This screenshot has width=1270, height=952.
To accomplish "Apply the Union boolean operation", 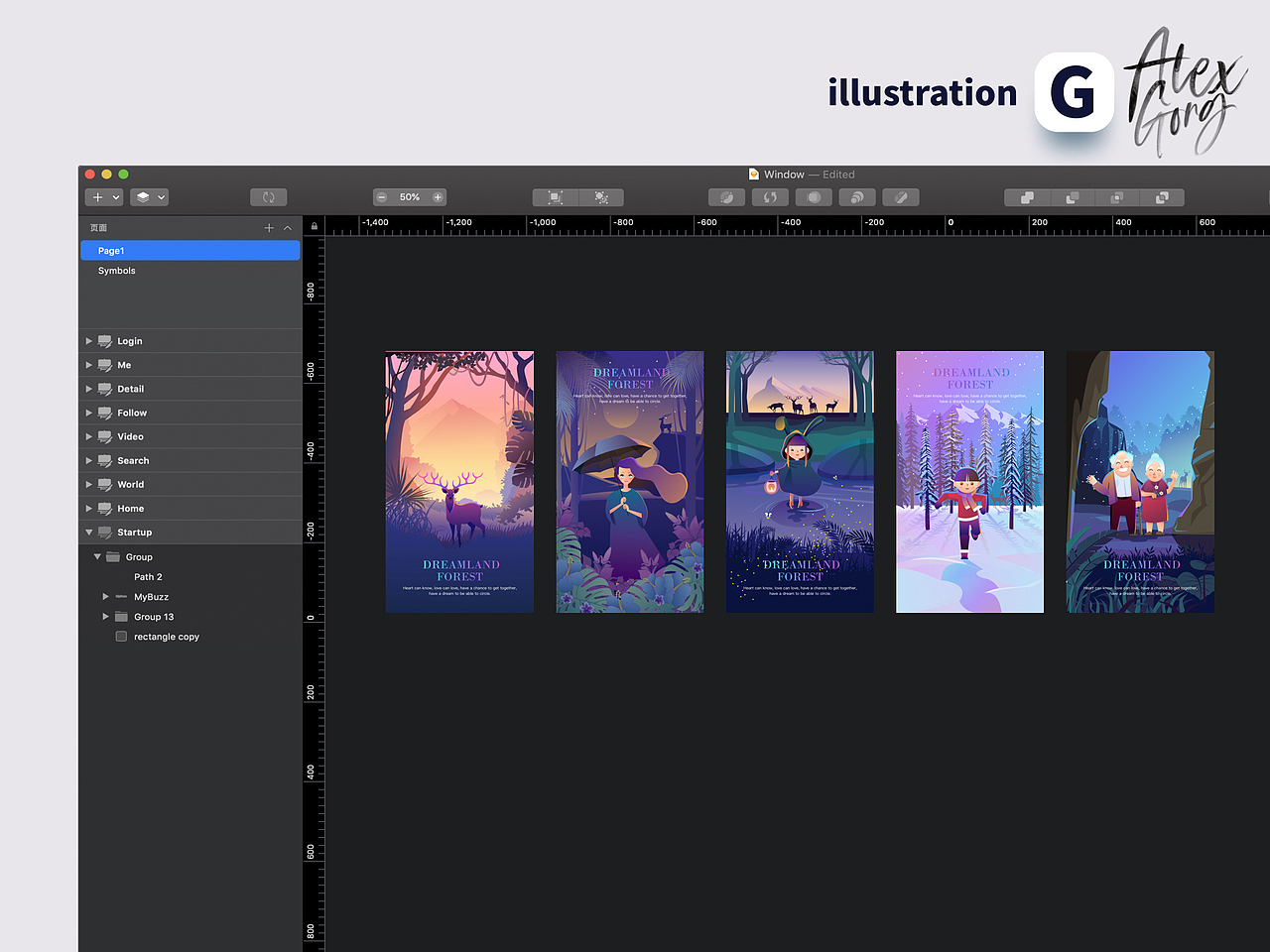I will coord(1027,197).
